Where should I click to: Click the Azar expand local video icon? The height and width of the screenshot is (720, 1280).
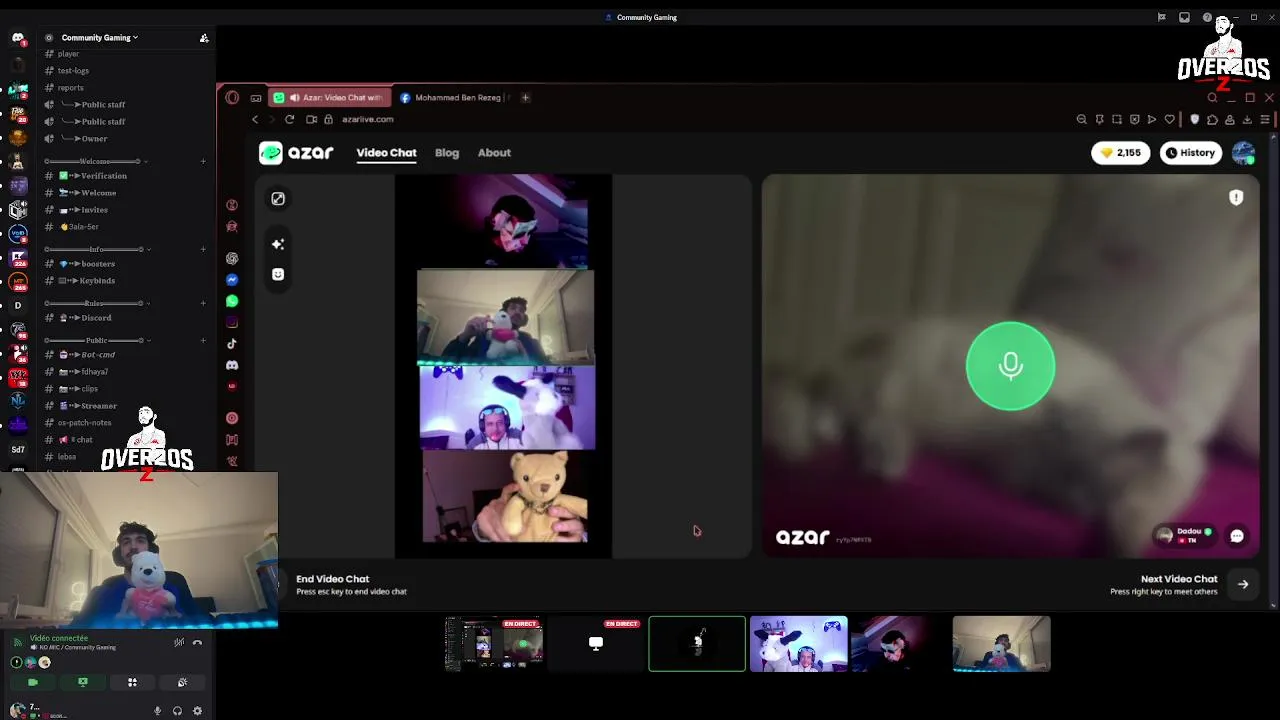[278, 199]
